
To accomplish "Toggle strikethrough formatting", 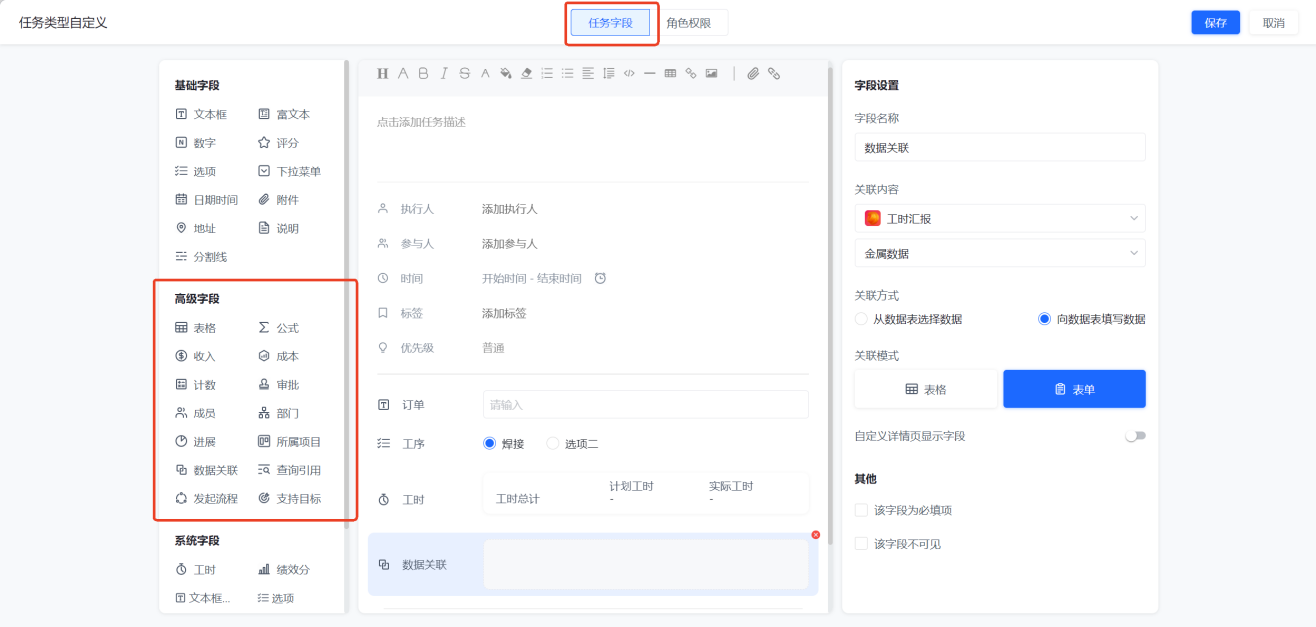I will pos(464,73).
